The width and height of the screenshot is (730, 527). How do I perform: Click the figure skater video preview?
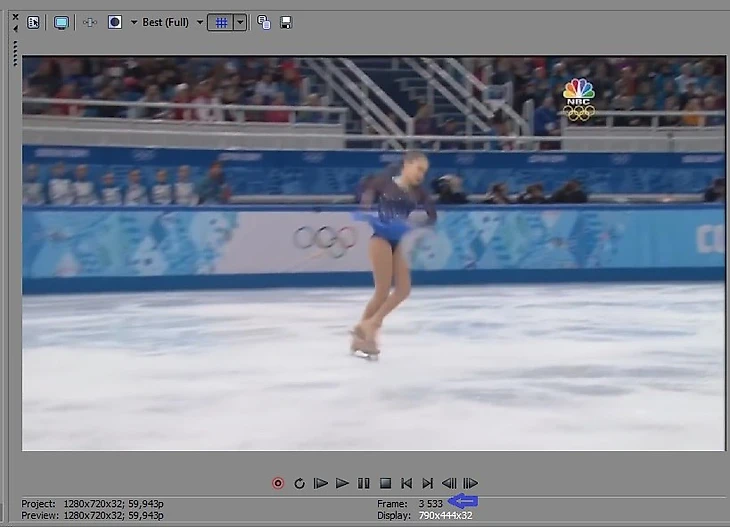(x=373, y=253)
